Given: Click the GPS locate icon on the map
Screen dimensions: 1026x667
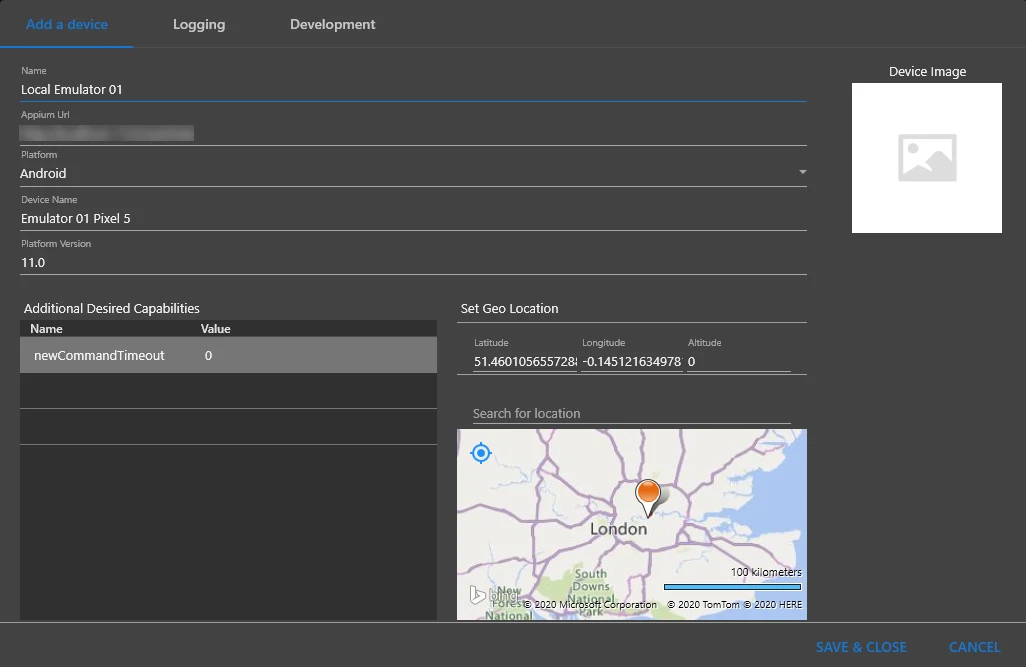Looking at the screenshot, I should point(481,453).
